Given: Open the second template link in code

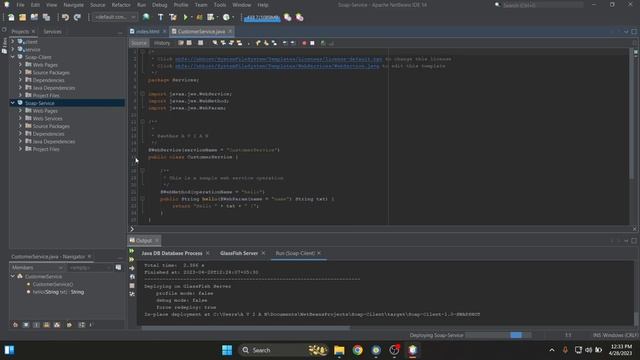Looking at the screenshot, I should tap(277, 66).
